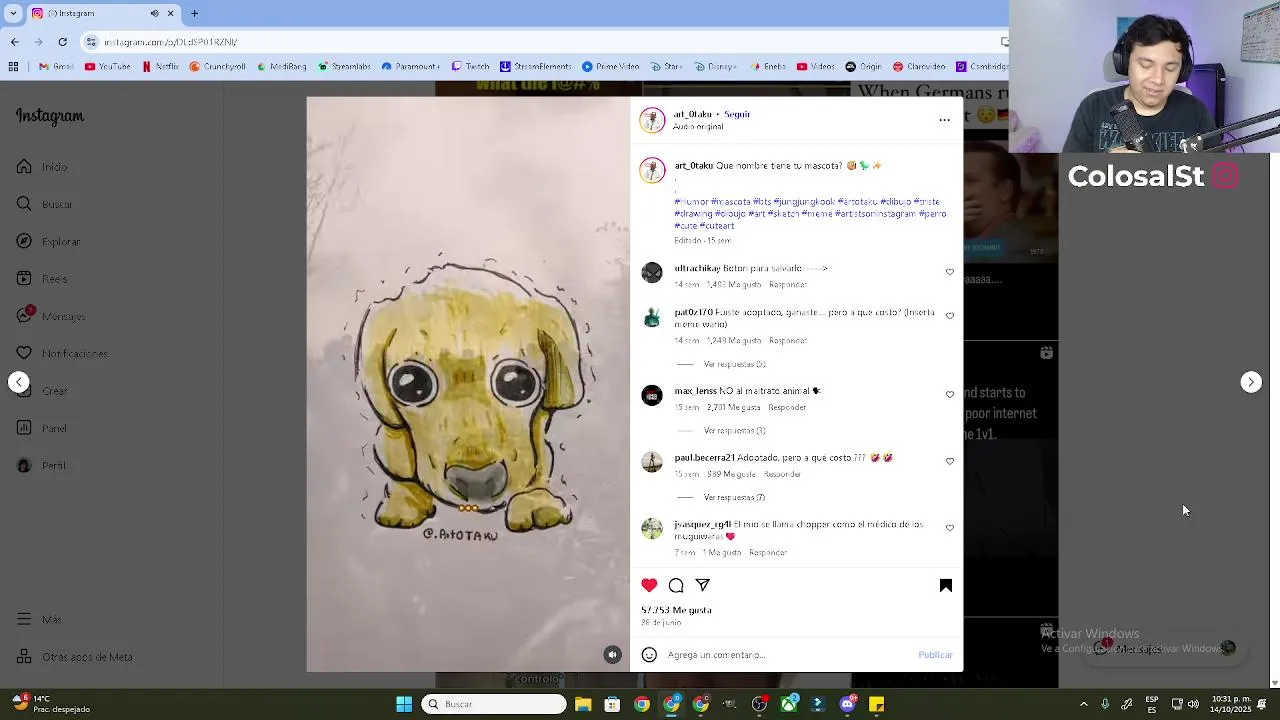Image resolution: width=1280 pixels, height=720 pixels.
Task: Open Explorar compass in sidebar
Action: click(x=48, y=241)
